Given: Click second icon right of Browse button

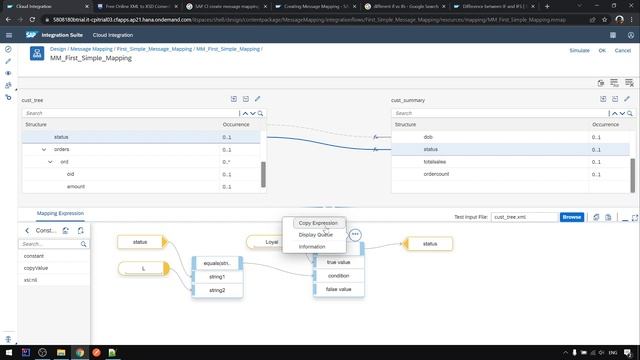Looking at the screenshot, I should point(609,218).
